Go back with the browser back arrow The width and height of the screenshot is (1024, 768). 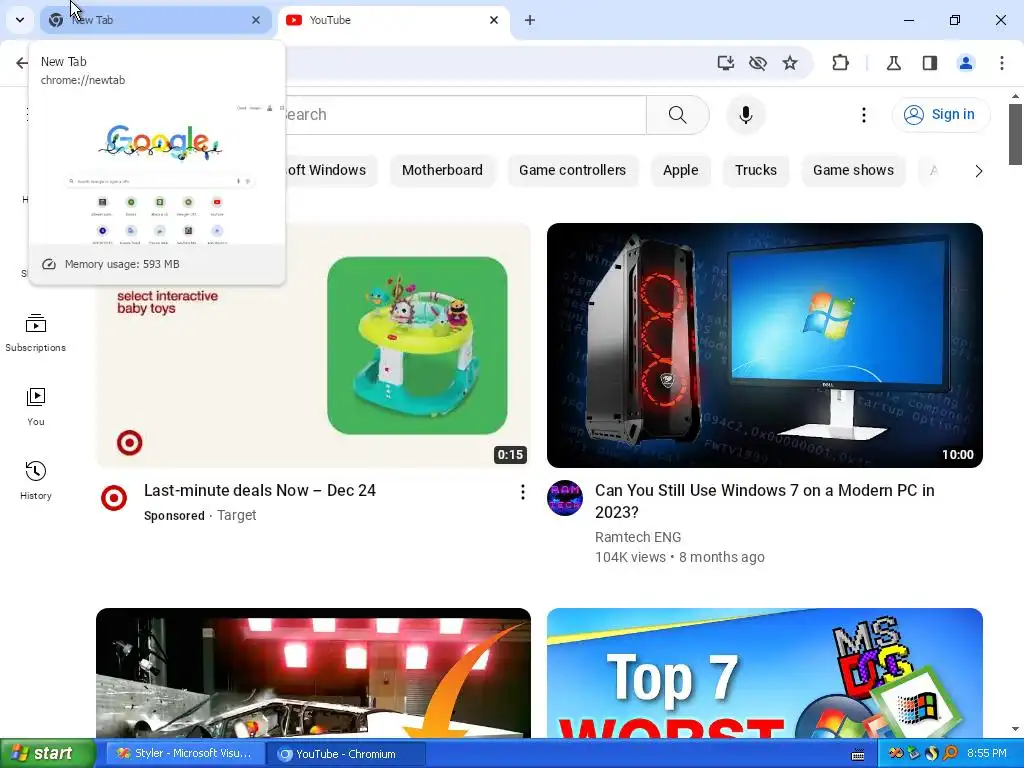[x=22, y=63]
